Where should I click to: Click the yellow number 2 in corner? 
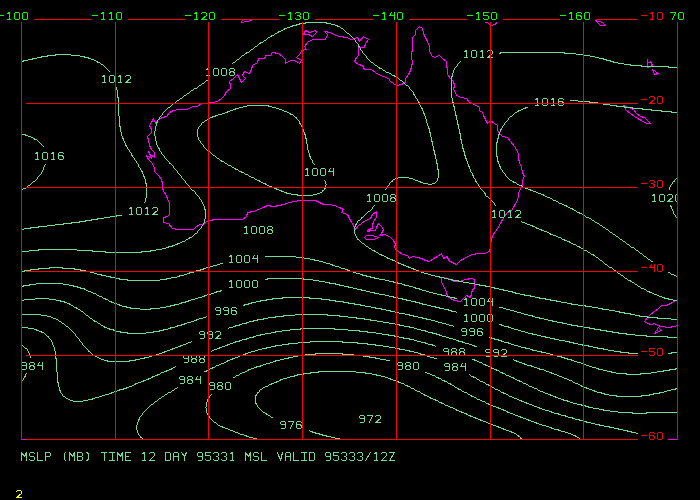[x=19, y=493]
